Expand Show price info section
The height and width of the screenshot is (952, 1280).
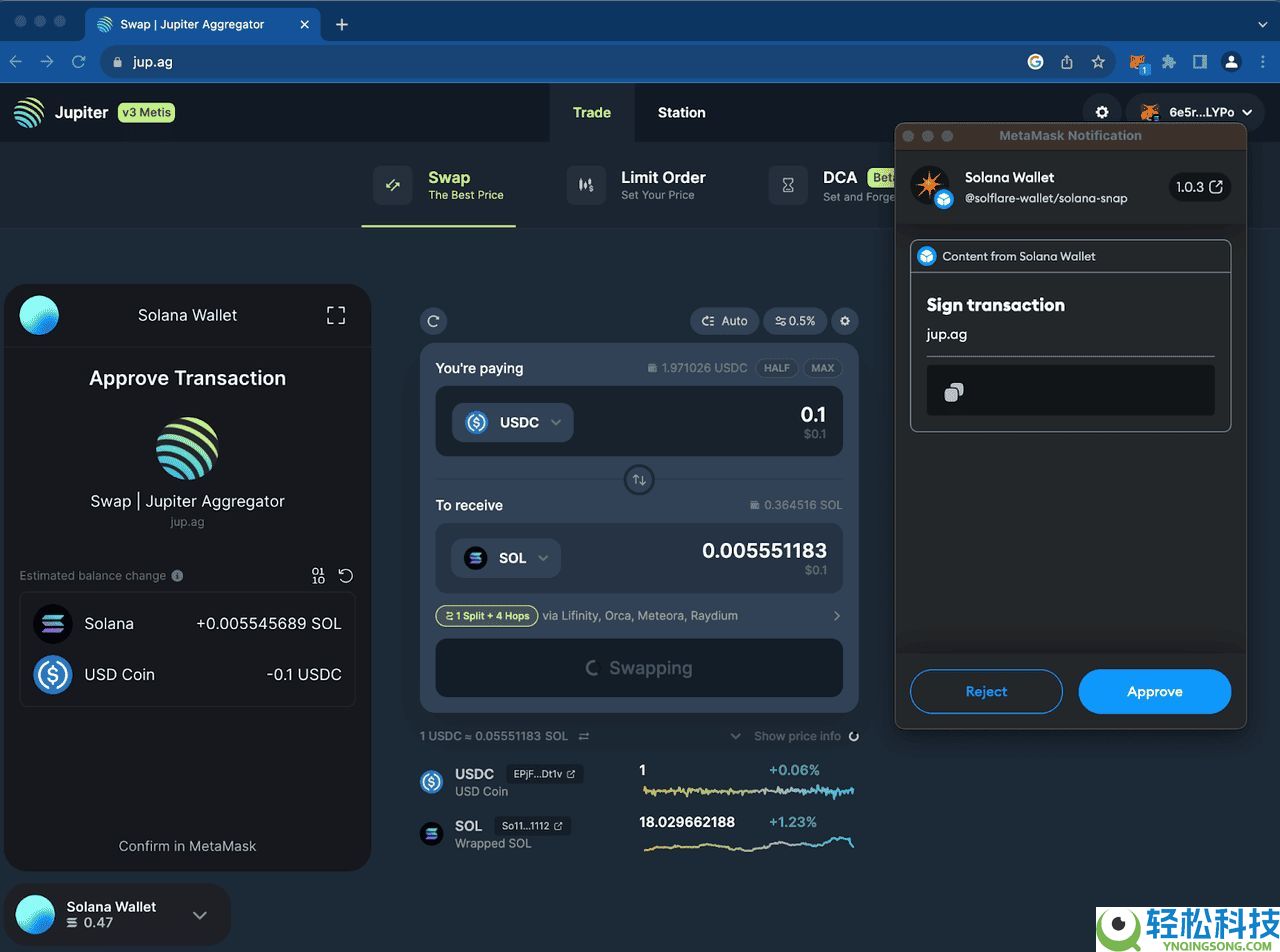(795, 736)
